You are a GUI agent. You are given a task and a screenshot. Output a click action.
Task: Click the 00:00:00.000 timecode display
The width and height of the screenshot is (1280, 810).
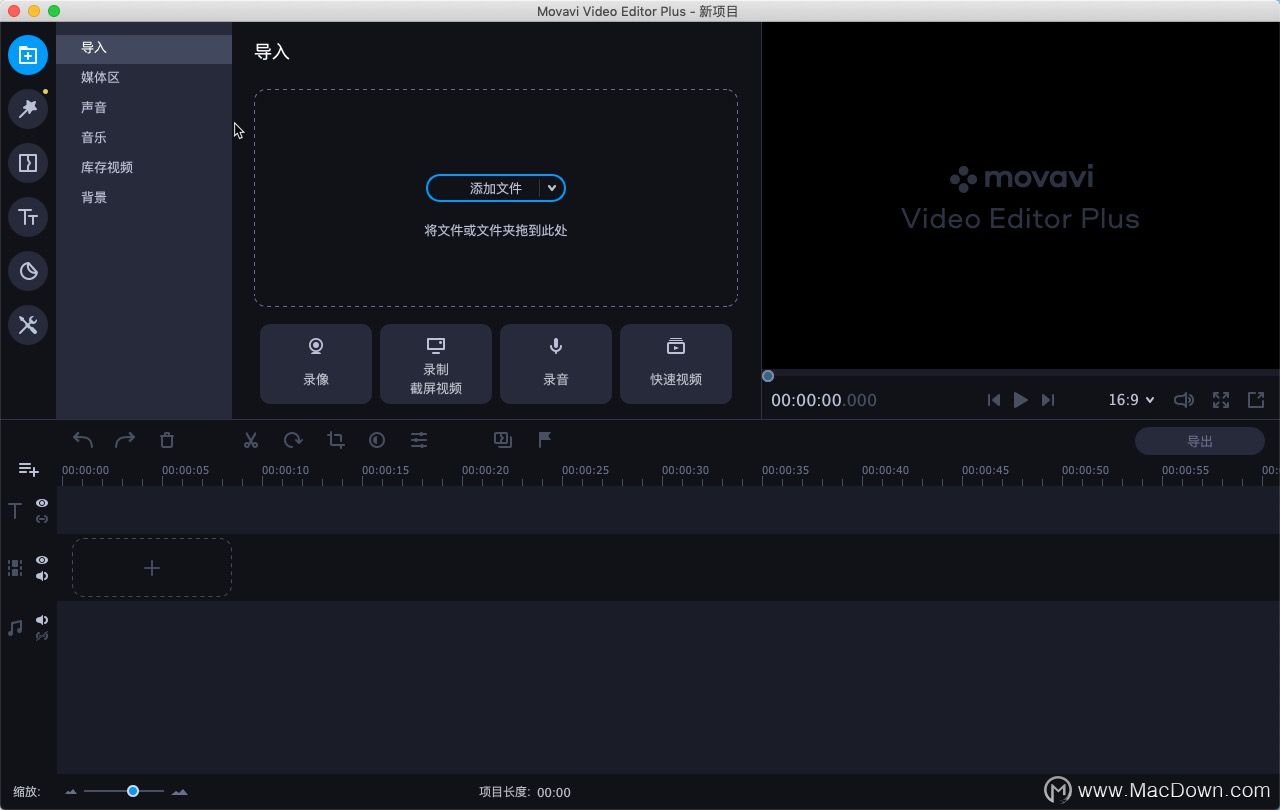[824, 400]
